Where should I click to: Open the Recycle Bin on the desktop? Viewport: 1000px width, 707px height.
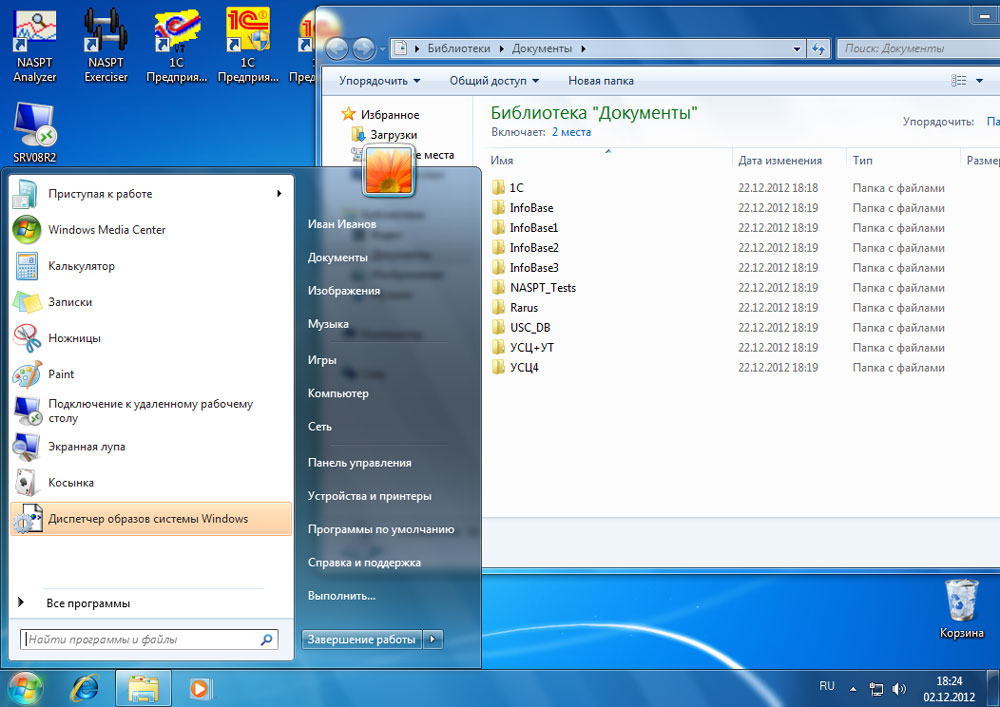(x=961, y=608)
